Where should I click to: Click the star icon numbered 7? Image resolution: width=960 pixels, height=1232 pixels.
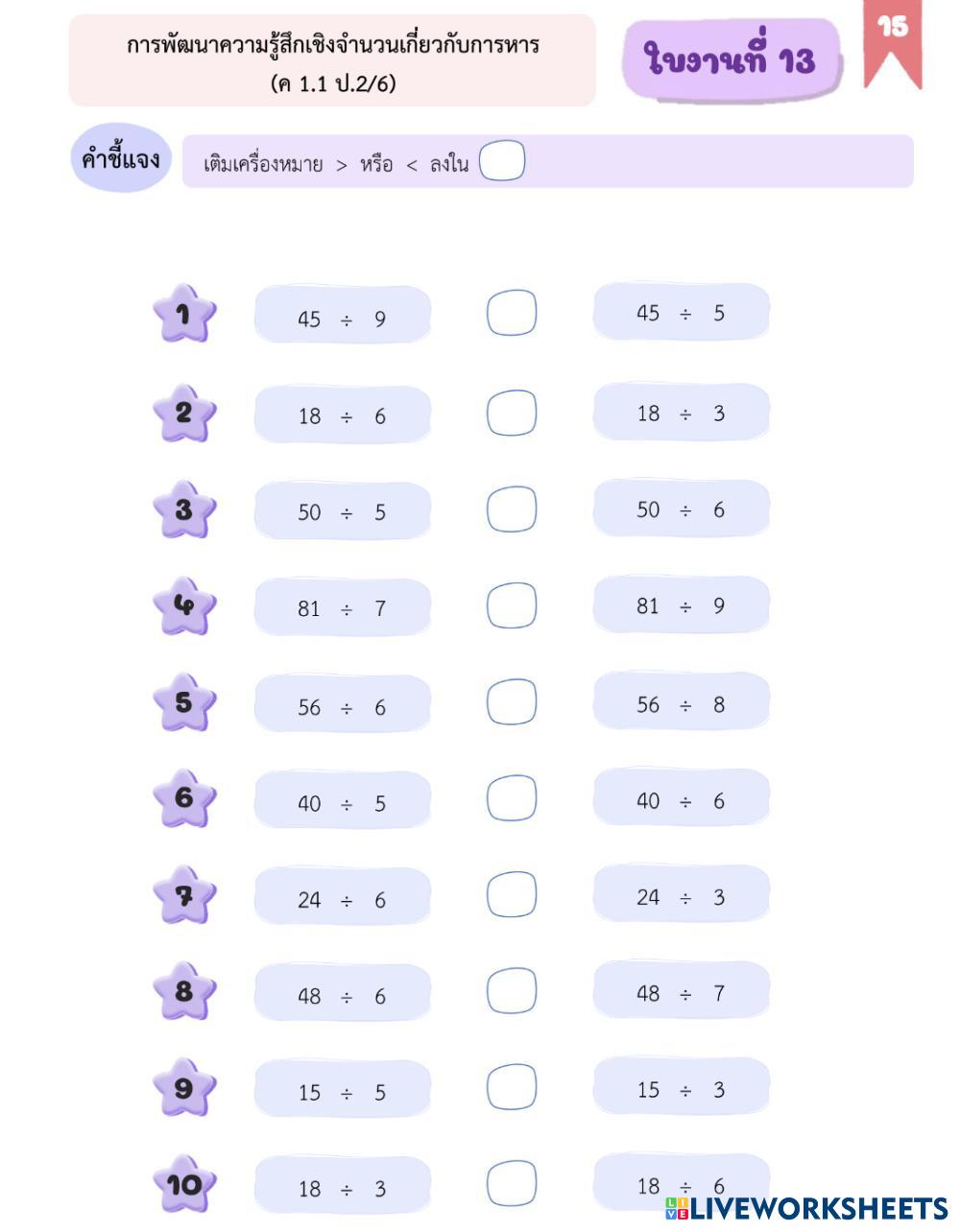point(183,895)
